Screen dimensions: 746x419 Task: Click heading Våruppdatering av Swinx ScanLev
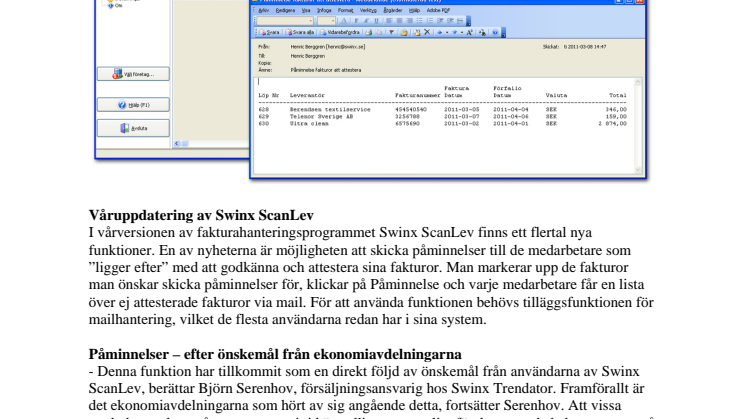201,215
